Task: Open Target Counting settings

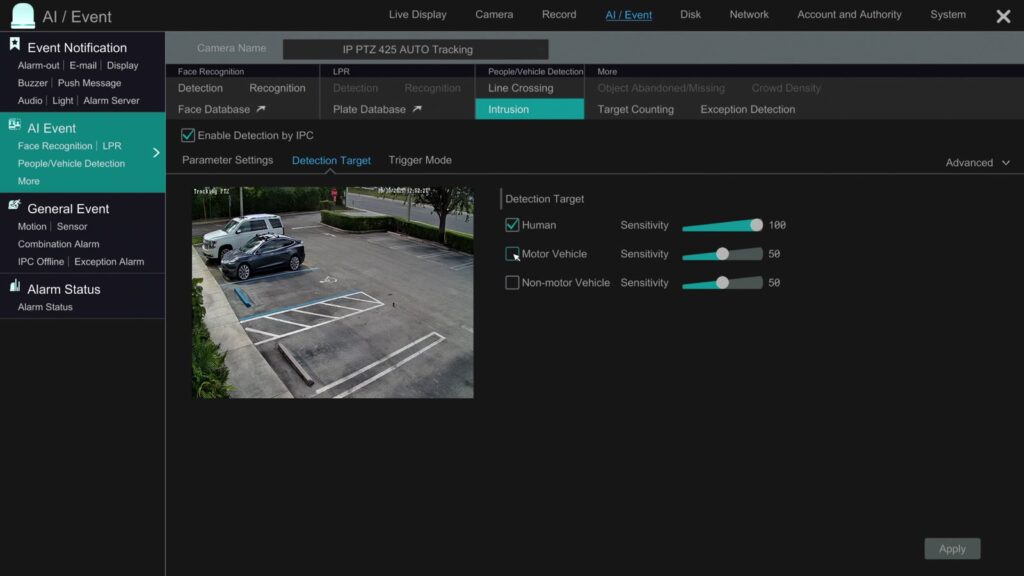Action: tap(635, 109)
